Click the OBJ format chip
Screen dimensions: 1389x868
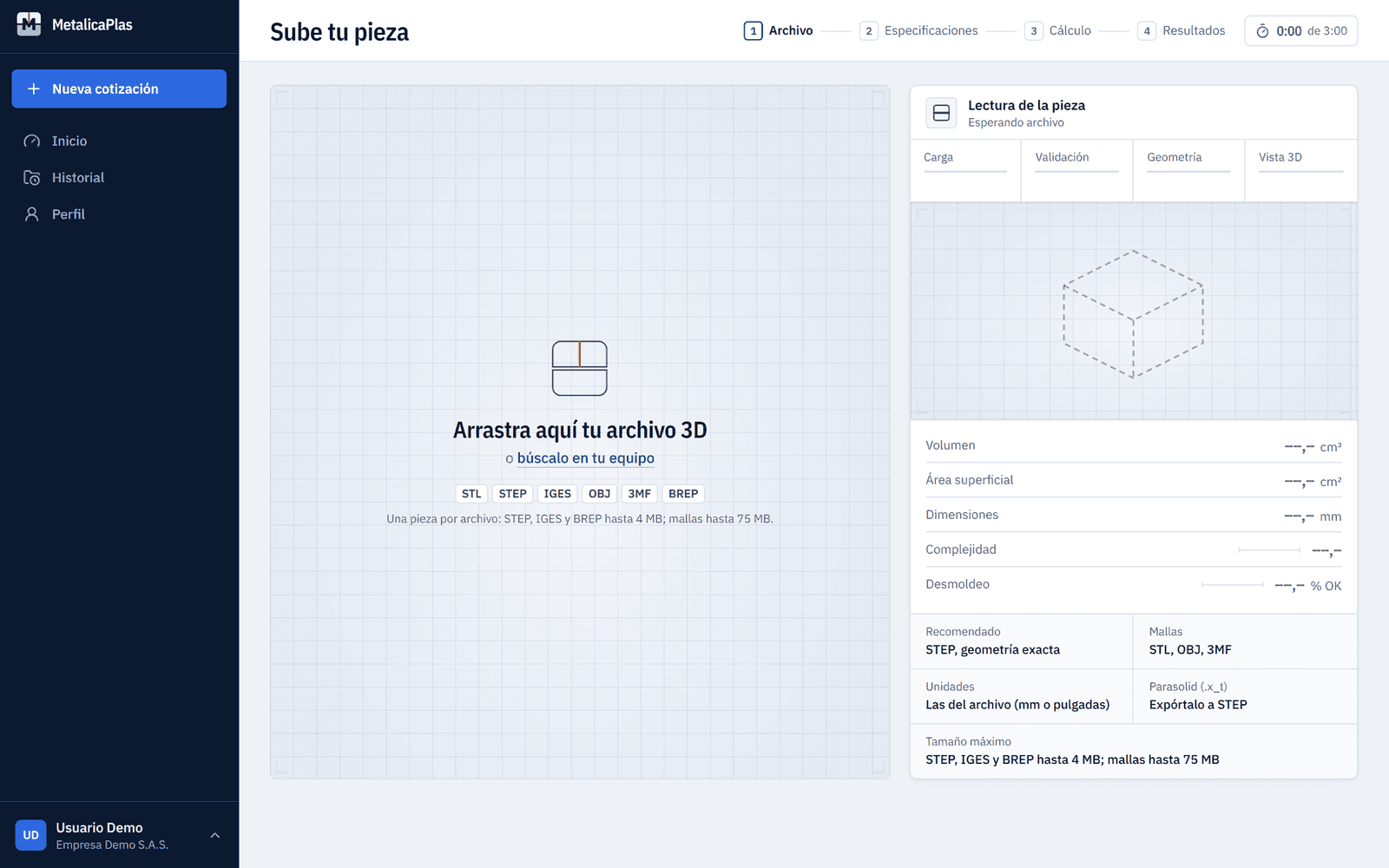click(600, 494)
